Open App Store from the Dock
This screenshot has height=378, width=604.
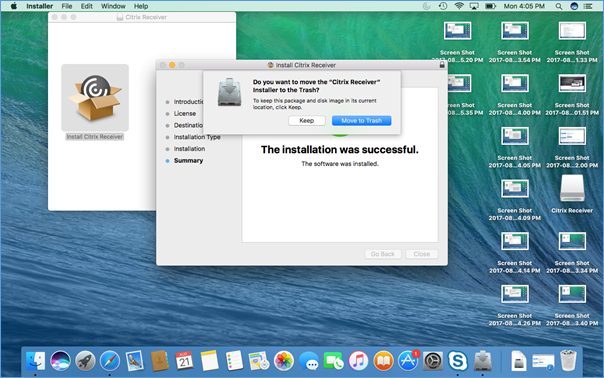408,361
